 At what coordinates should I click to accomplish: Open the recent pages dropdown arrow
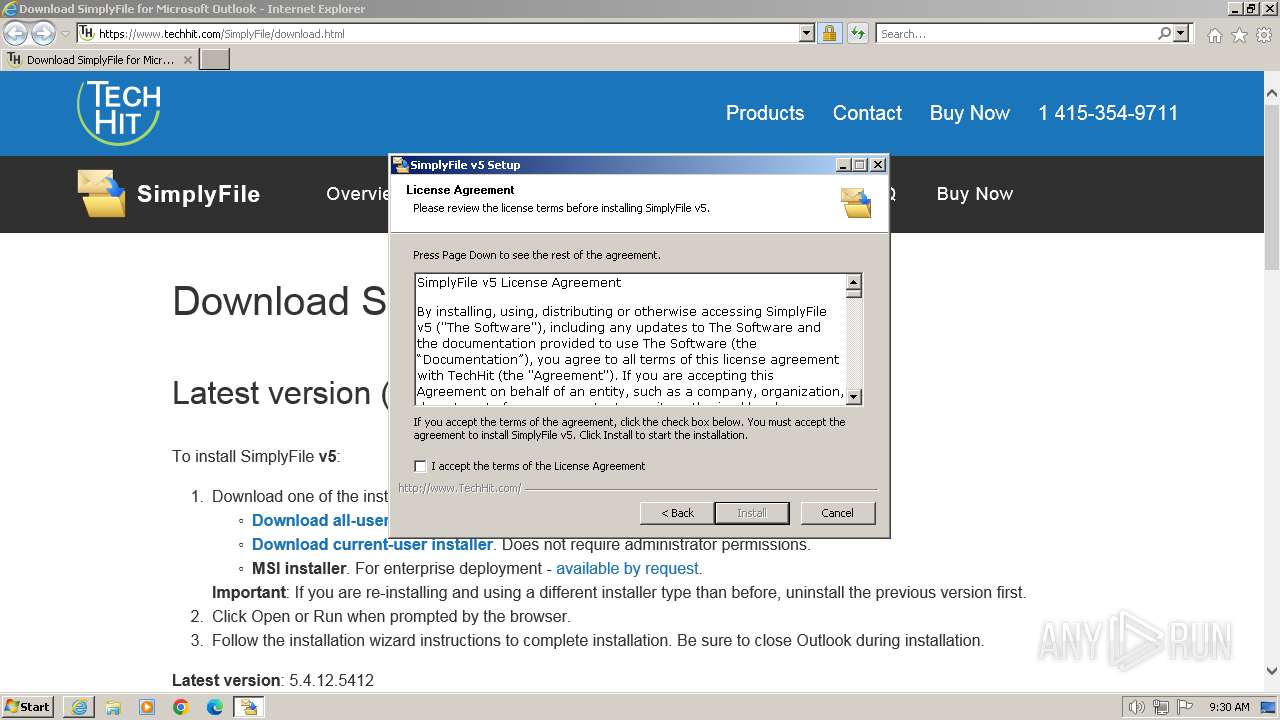point(65,33)
